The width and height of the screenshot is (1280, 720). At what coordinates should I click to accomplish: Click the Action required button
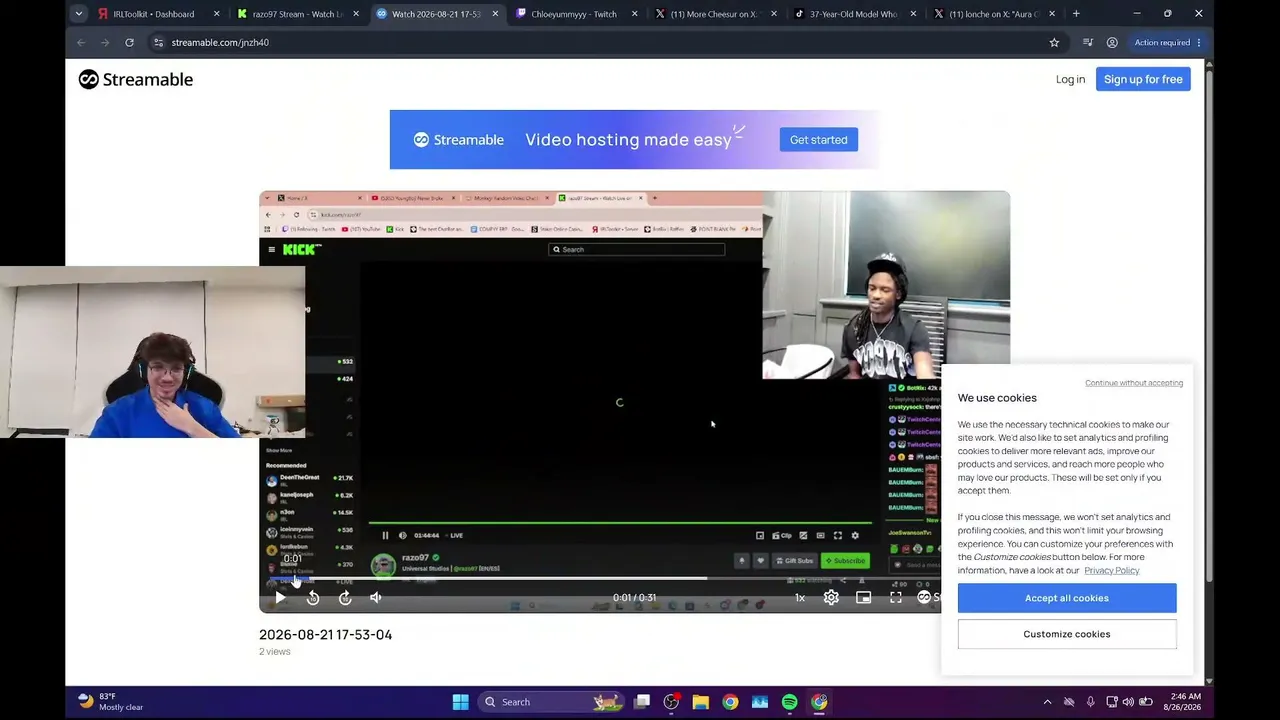(1167, 42)
